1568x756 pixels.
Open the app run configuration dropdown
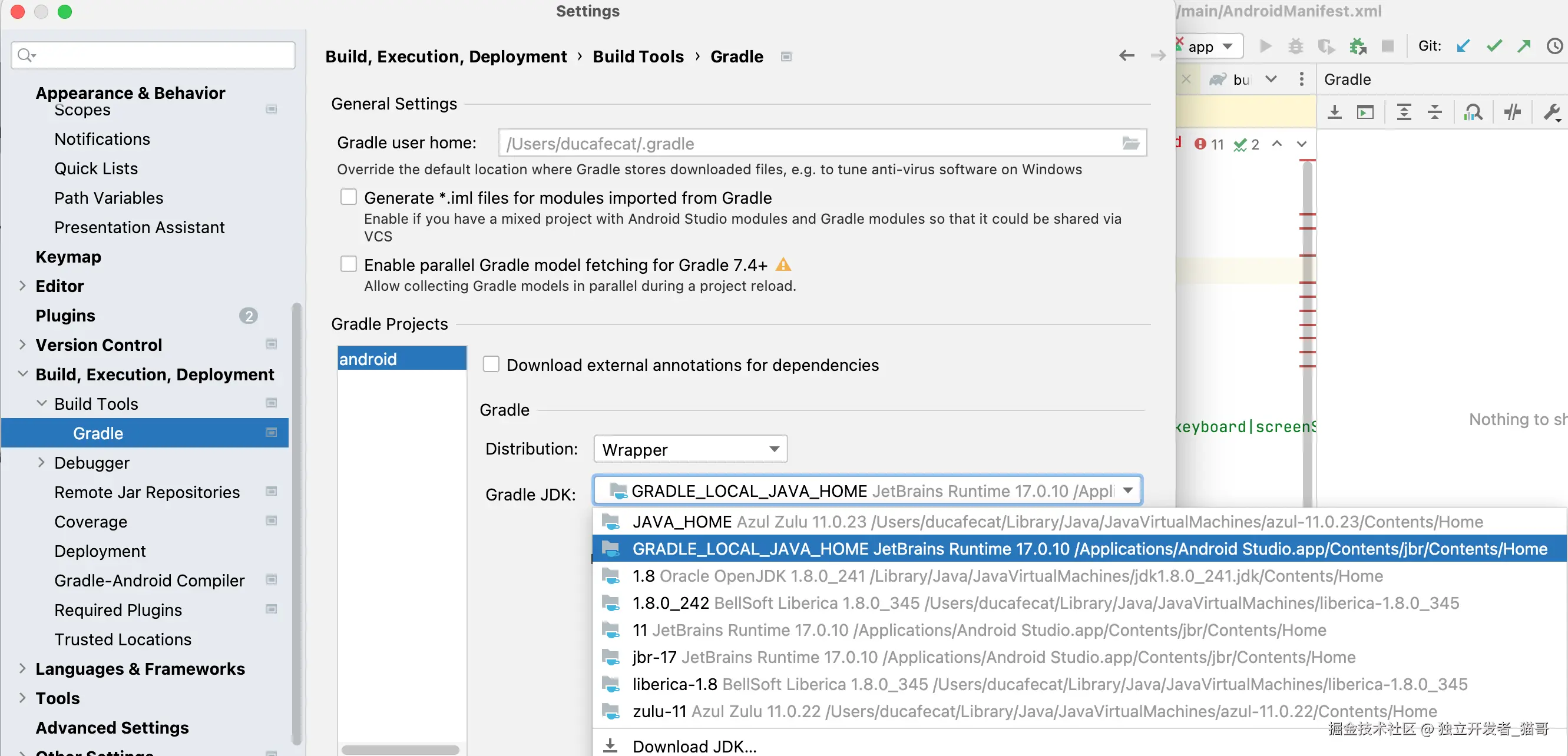pos(1208,47)
